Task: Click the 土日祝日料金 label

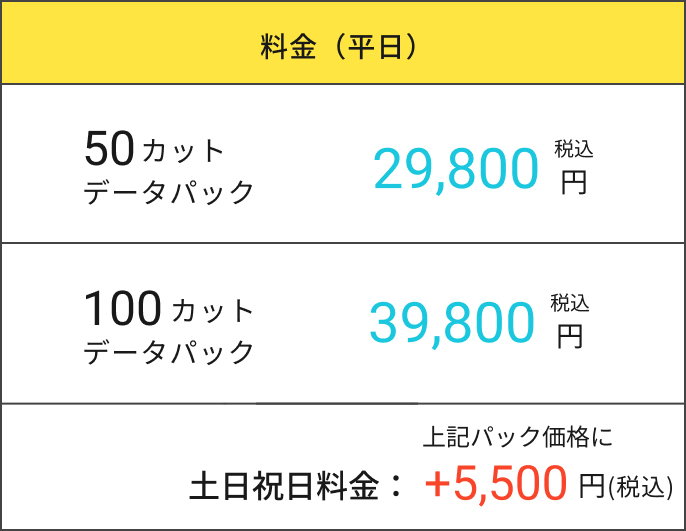Action: (x=285, y=487)
